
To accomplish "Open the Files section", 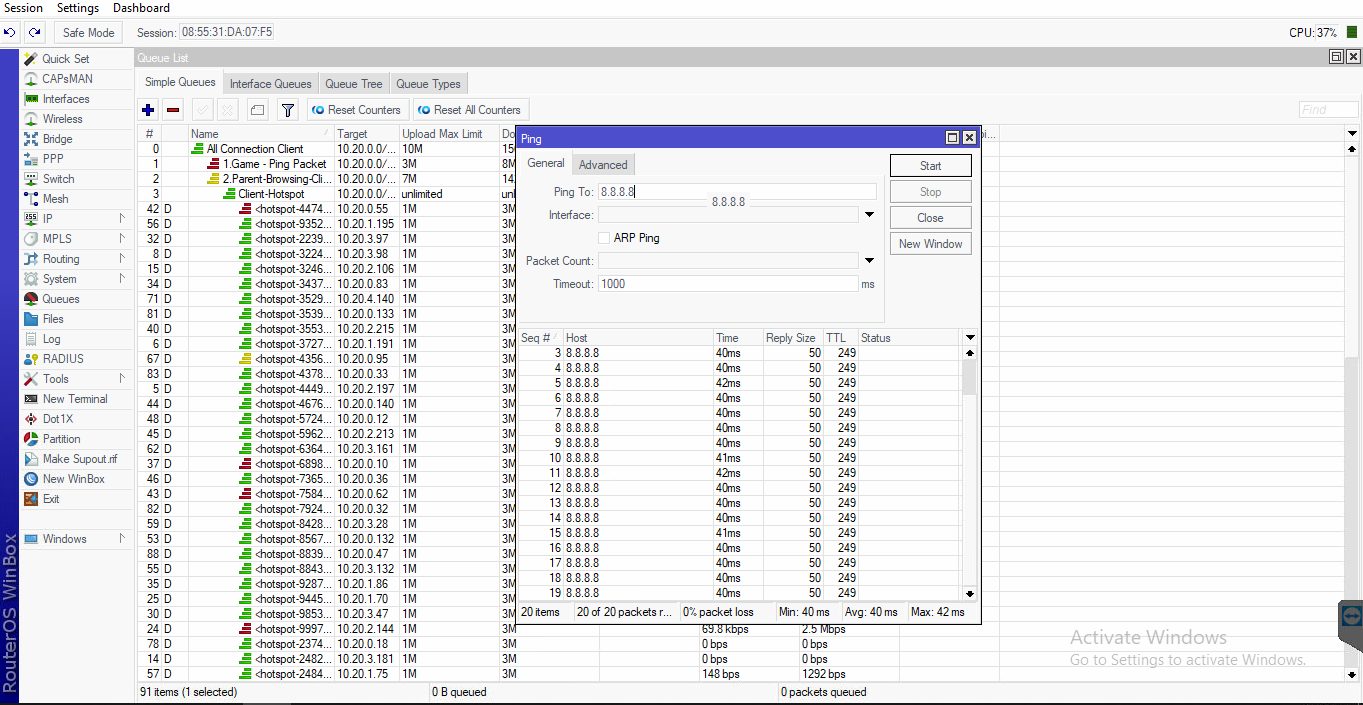I will pos(53,319).
